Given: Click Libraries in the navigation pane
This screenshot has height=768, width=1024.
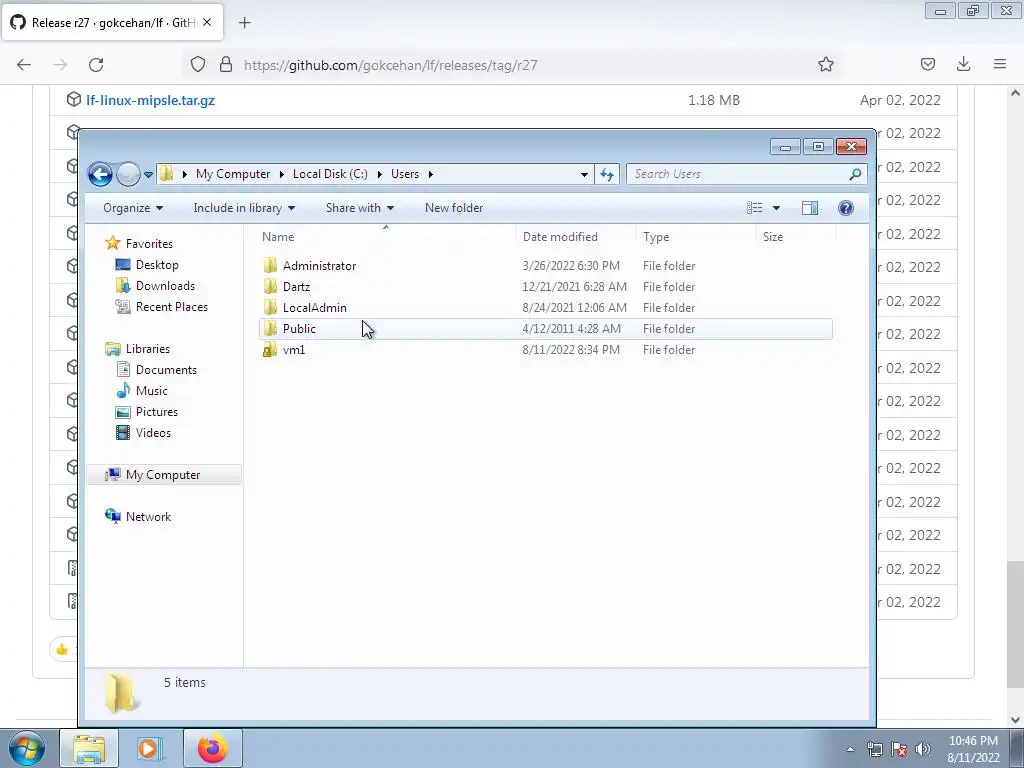Looking at the screenshot, I should click(x=148, y=349).
